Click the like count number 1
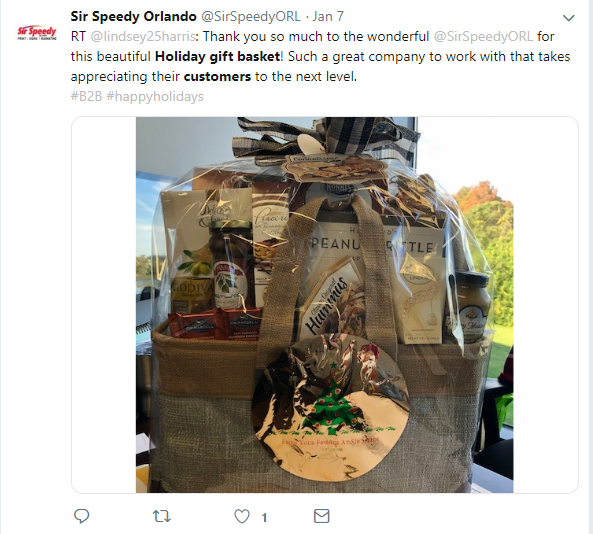 pyautogui.click(x=264, y=517)
